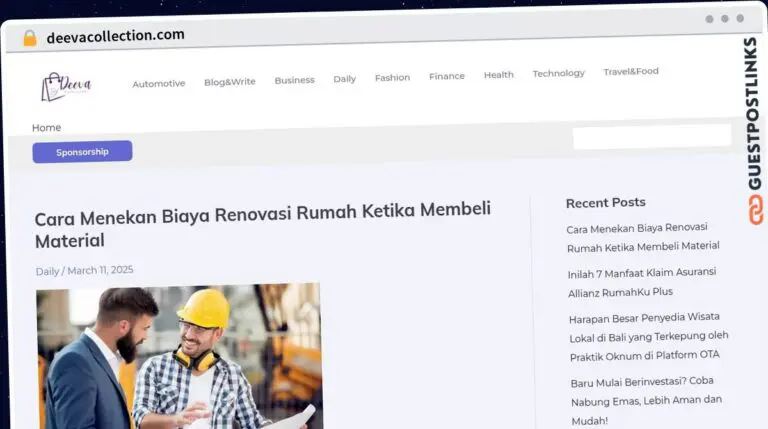The width and height of the screenshot is (768, 429).
Task: Open recent post about Nabung Emas
Action: 645,400
